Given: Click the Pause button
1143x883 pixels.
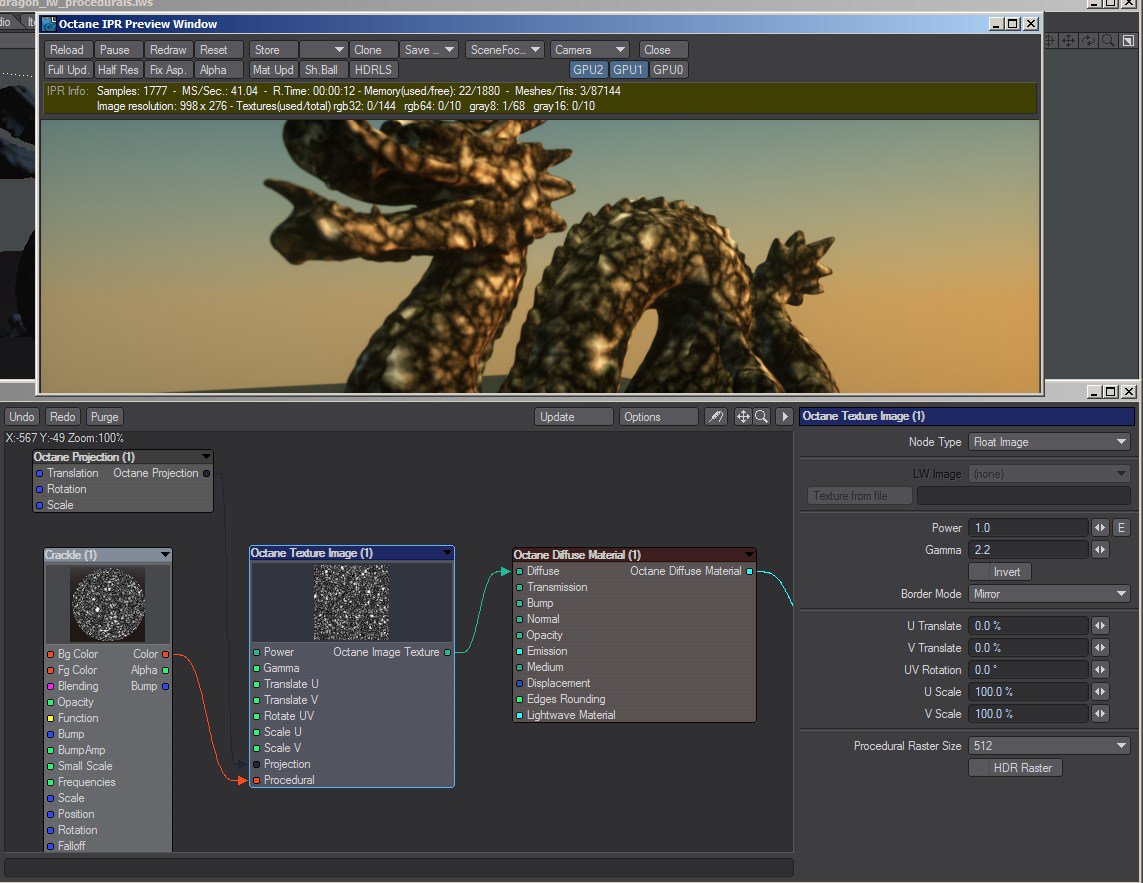Looking at the screenshot, I should tap(117, 50).
